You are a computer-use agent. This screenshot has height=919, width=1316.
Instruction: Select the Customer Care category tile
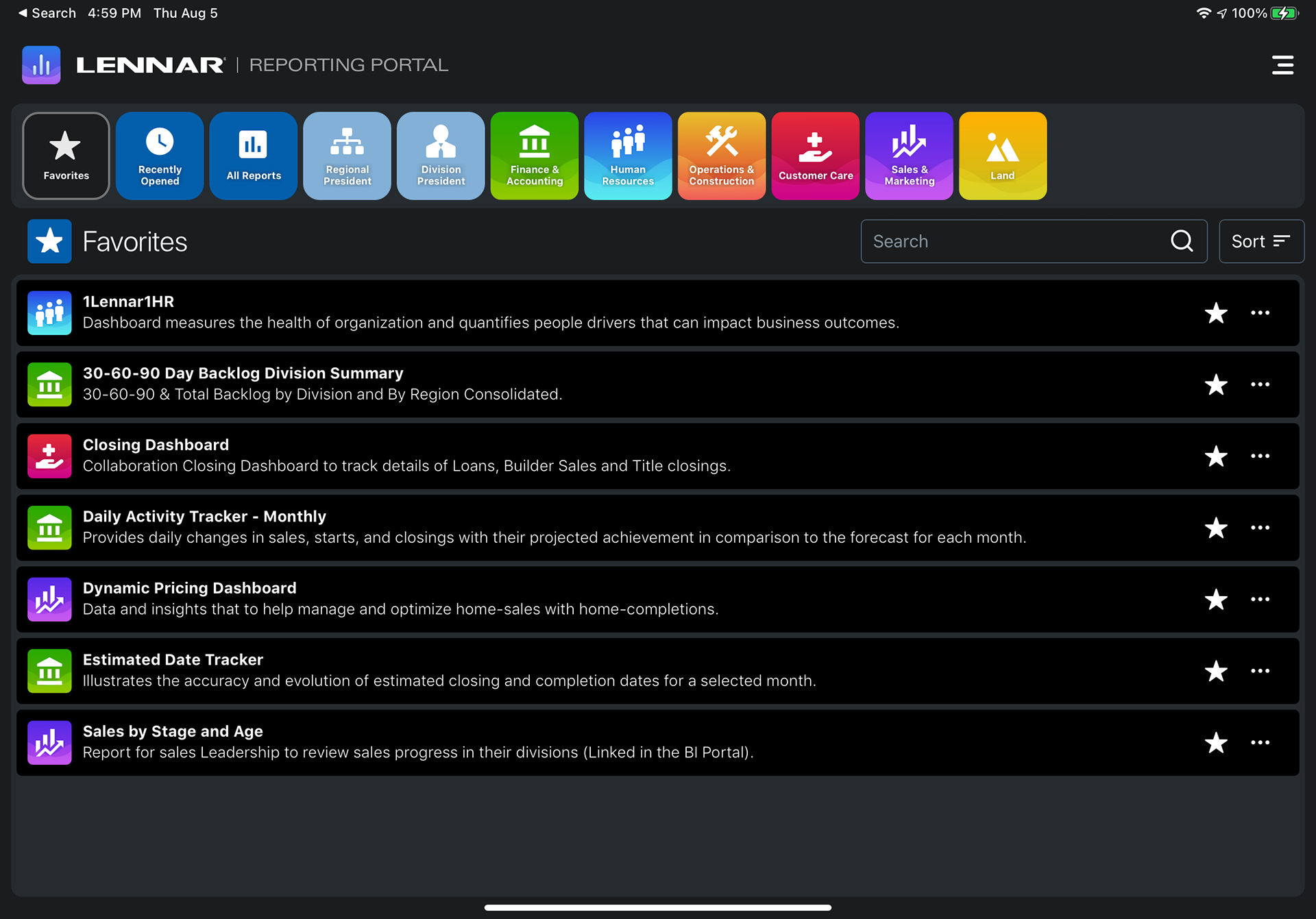coord(816,156)
